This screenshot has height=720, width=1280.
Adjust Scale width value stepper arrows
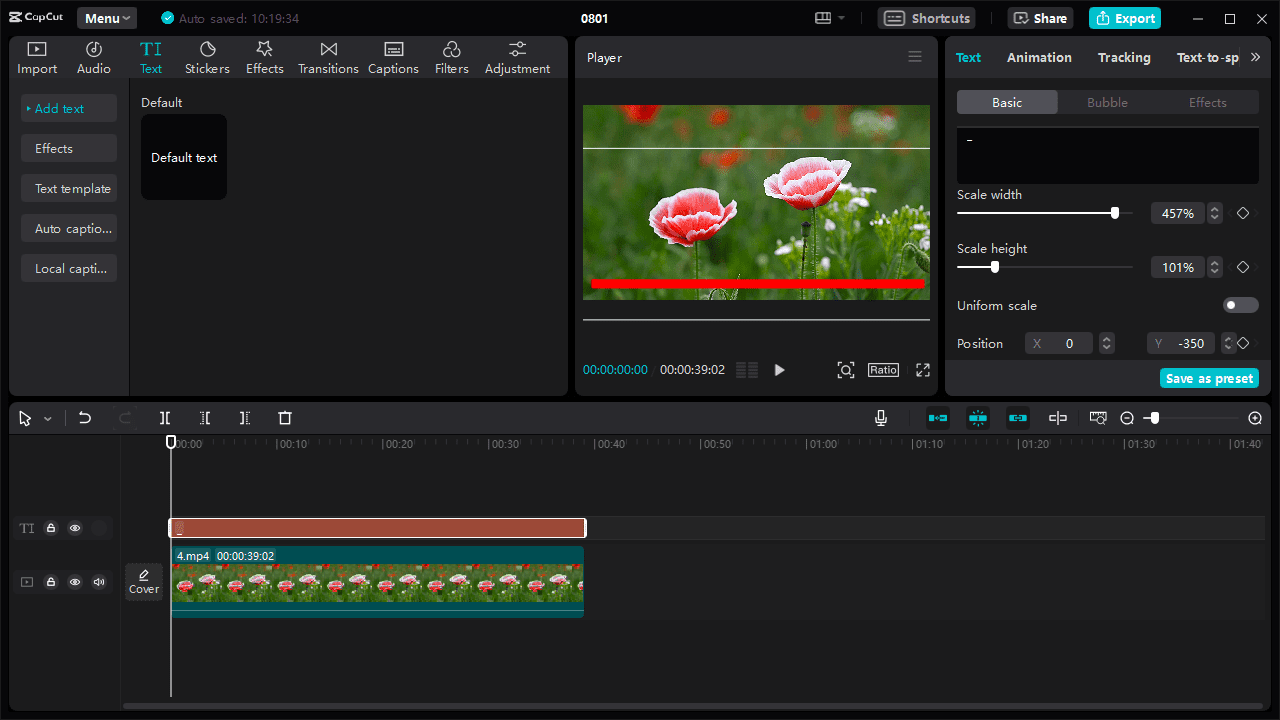pyautogui.click(x=1214, y=213)
